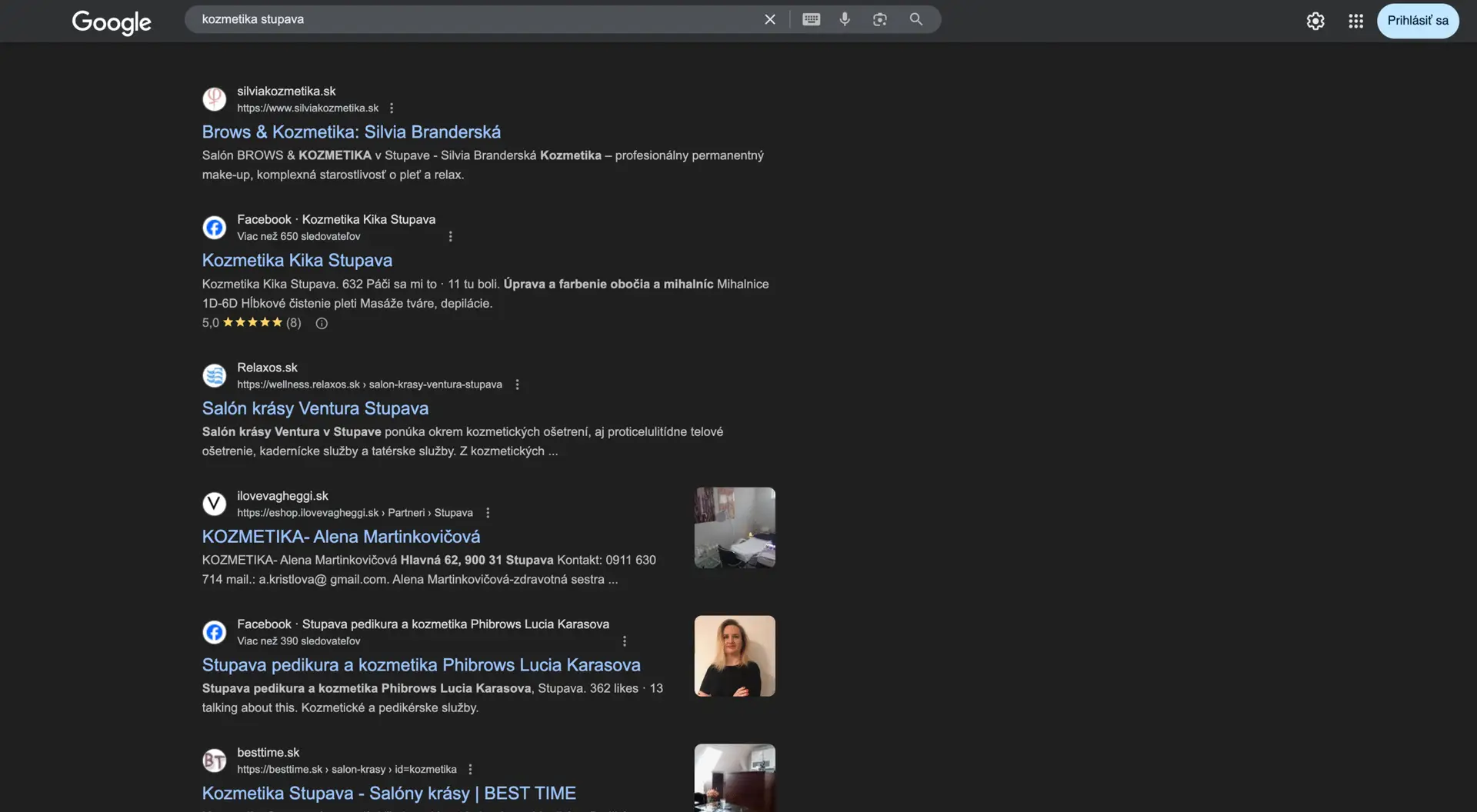Click Facebook favicon of Kozmetika Kika Stupava
1477x812 pixels.
215,228
